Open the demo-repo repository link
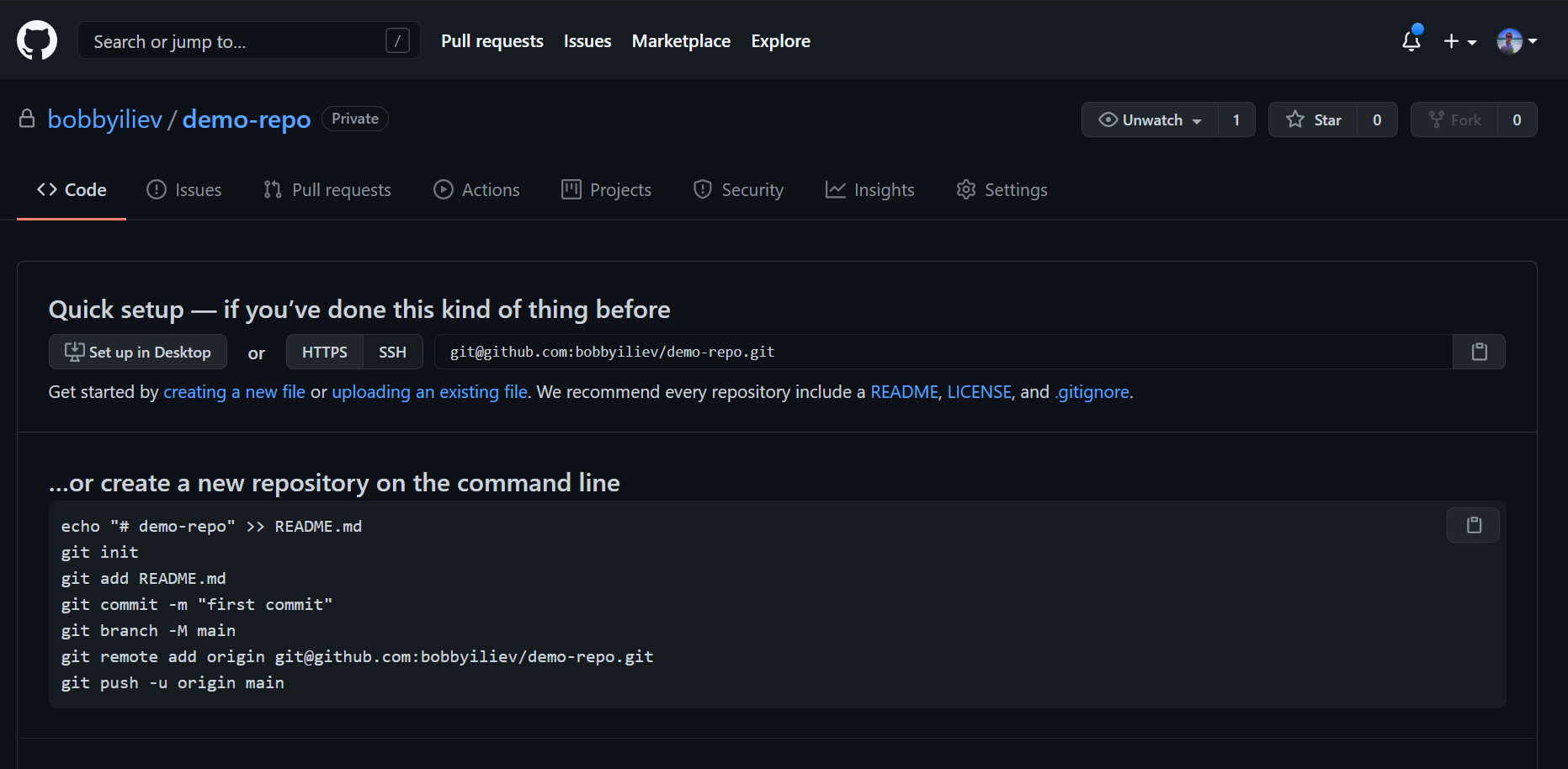The image size is (1568, 769). 247,119
